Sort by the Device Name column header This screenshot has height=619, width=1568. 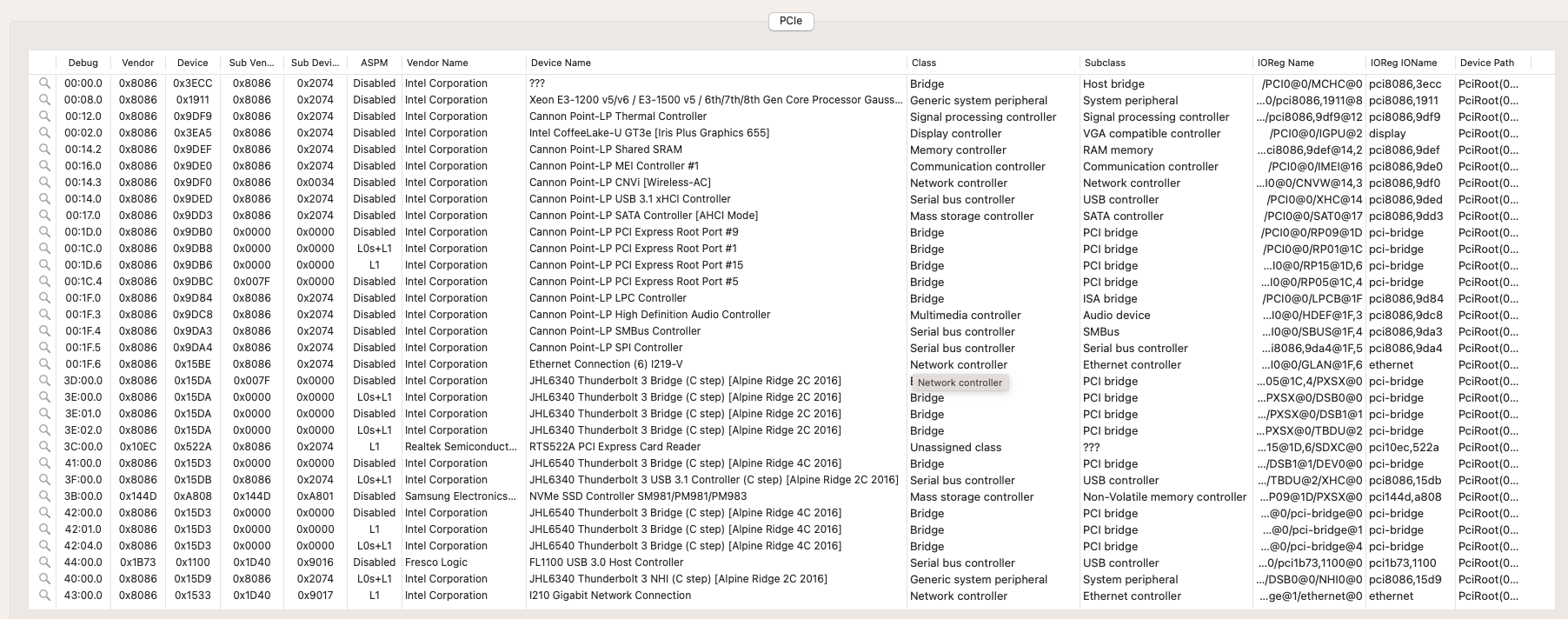coord(716,63)
